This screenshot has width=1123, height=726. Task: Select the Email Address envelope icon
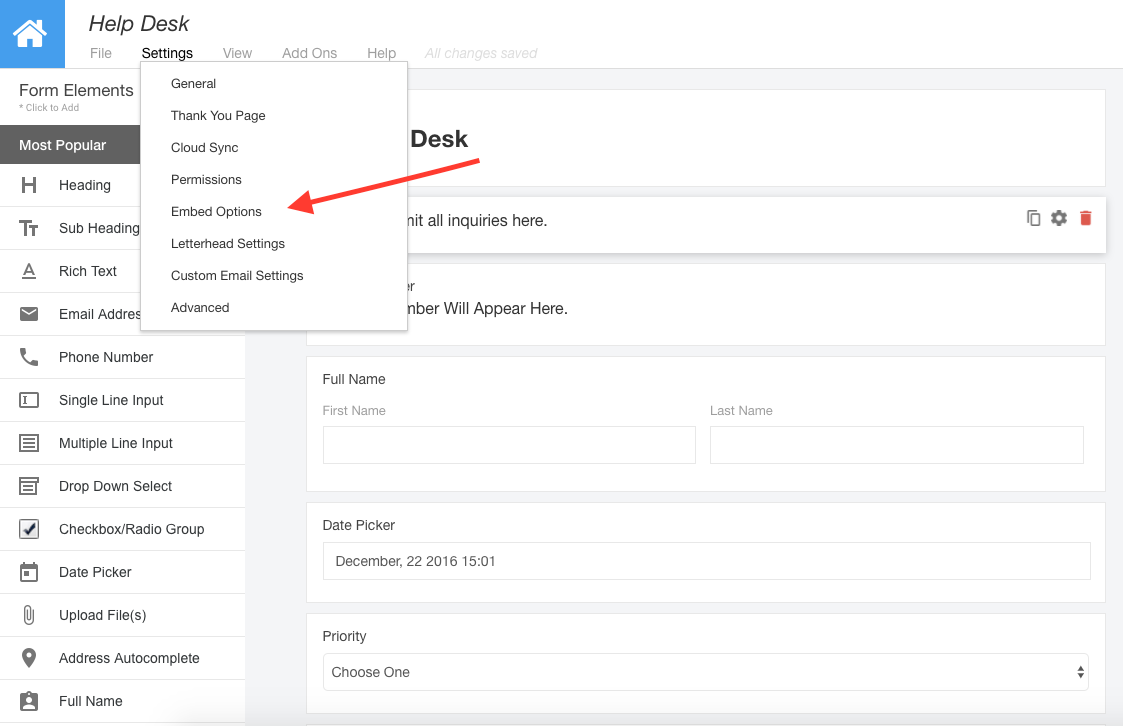click(29, 314)
